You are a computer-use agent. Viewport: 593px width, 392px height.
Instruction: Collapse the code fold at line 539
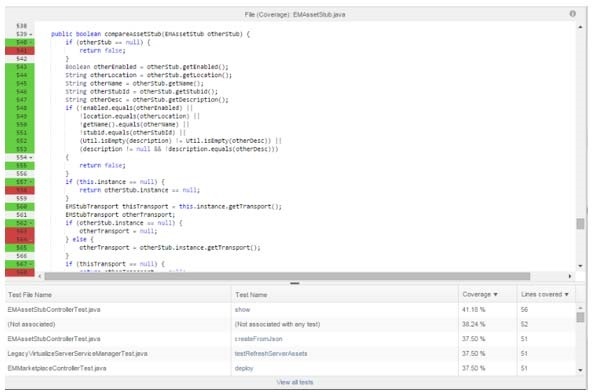tap(31, 34)
